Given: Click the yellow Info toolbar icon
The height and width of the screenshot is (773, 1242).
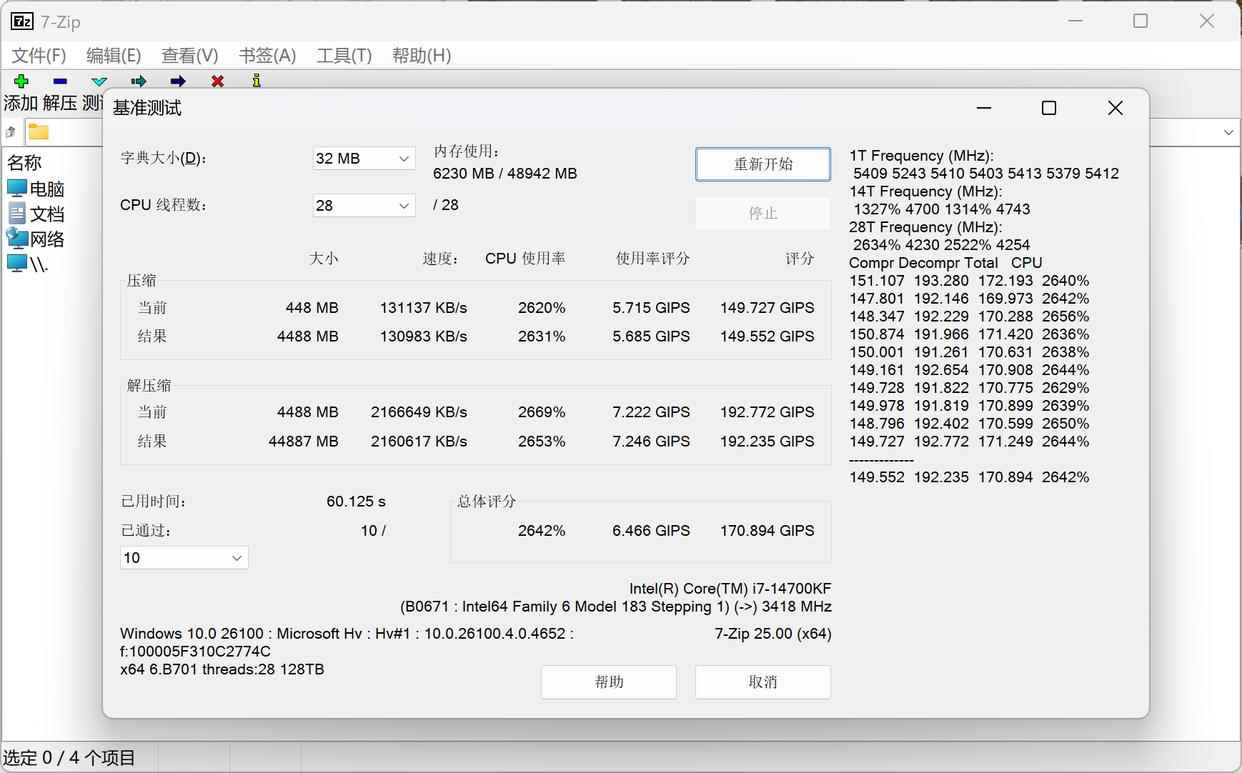Looking at the screenshot, I should (257, 81).
